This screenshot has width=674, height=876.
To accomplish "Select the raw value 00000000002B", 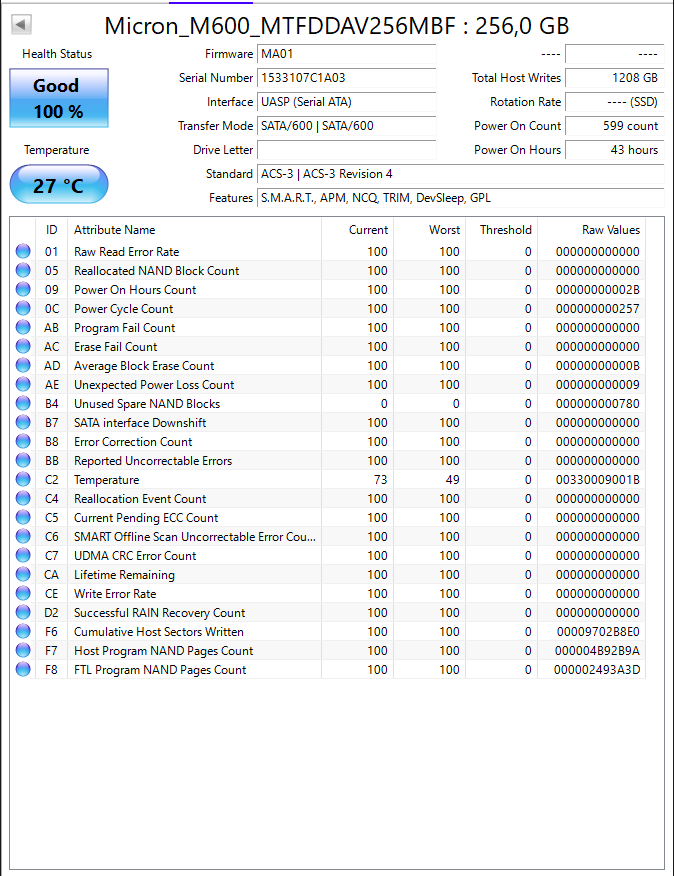I will [x=597, y=290].
